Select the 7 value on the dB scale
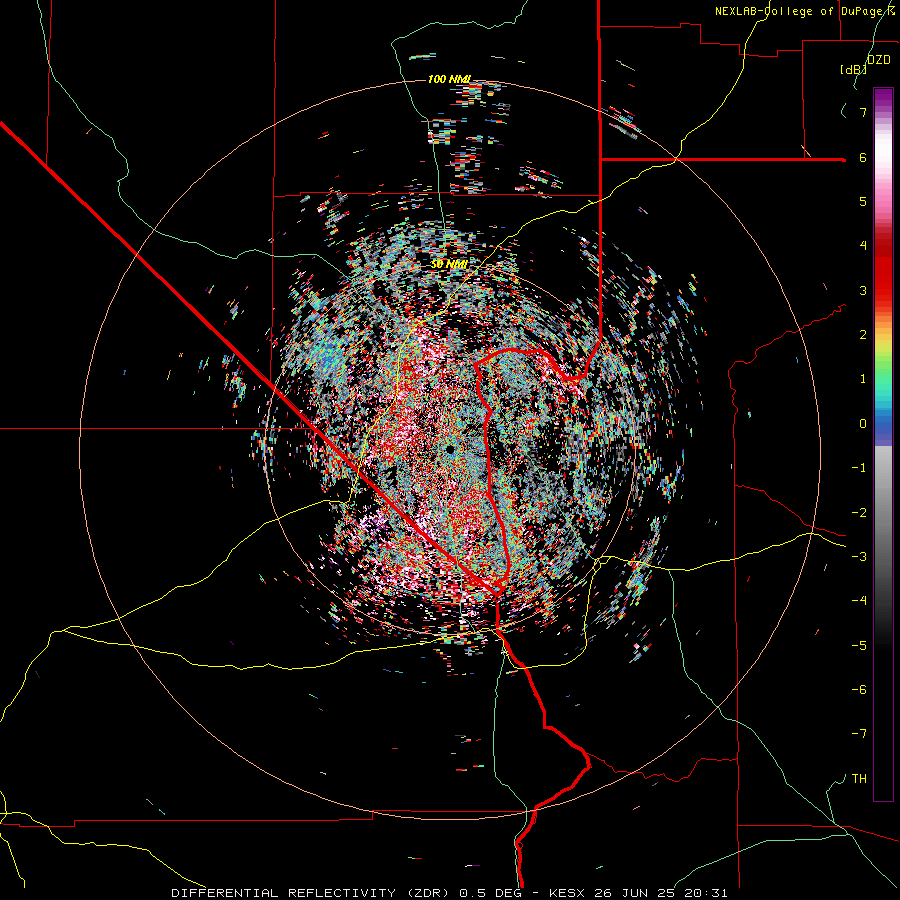 (x=863, y=112)
